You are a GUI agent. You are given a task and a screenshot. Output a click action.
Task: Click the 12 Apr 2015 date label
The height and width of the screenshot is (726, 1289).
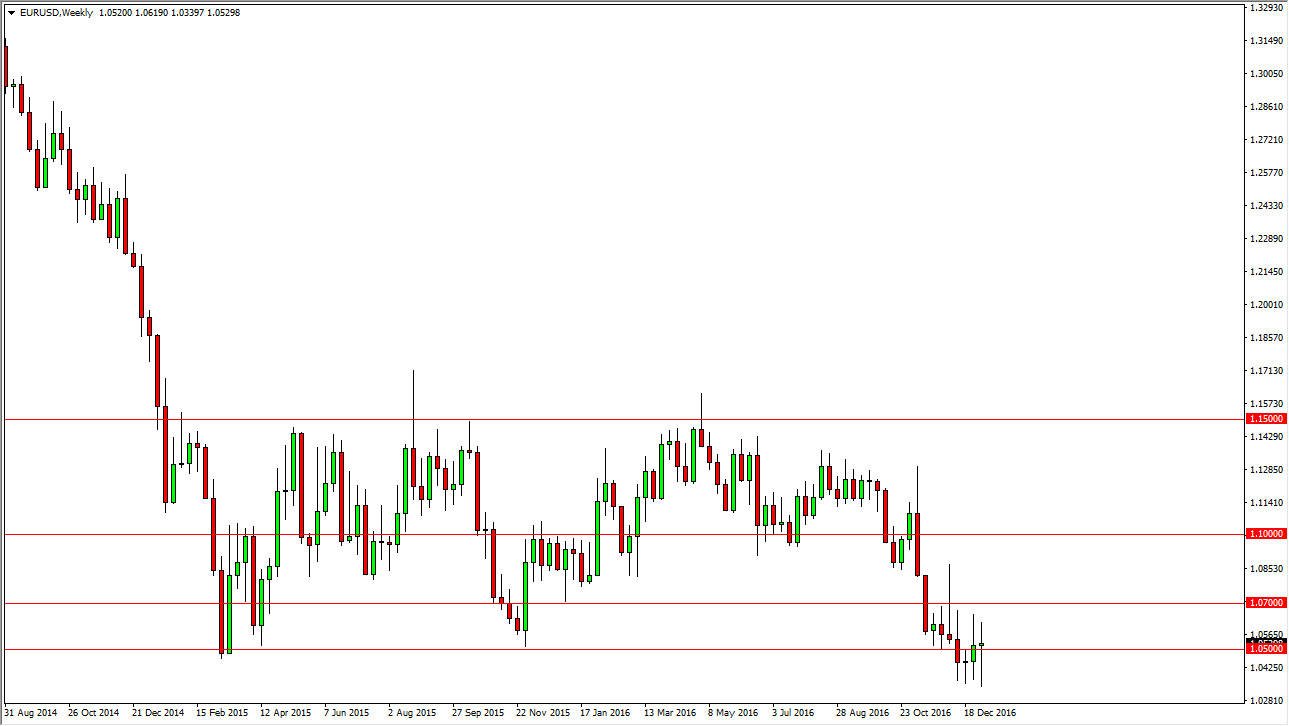286,714
